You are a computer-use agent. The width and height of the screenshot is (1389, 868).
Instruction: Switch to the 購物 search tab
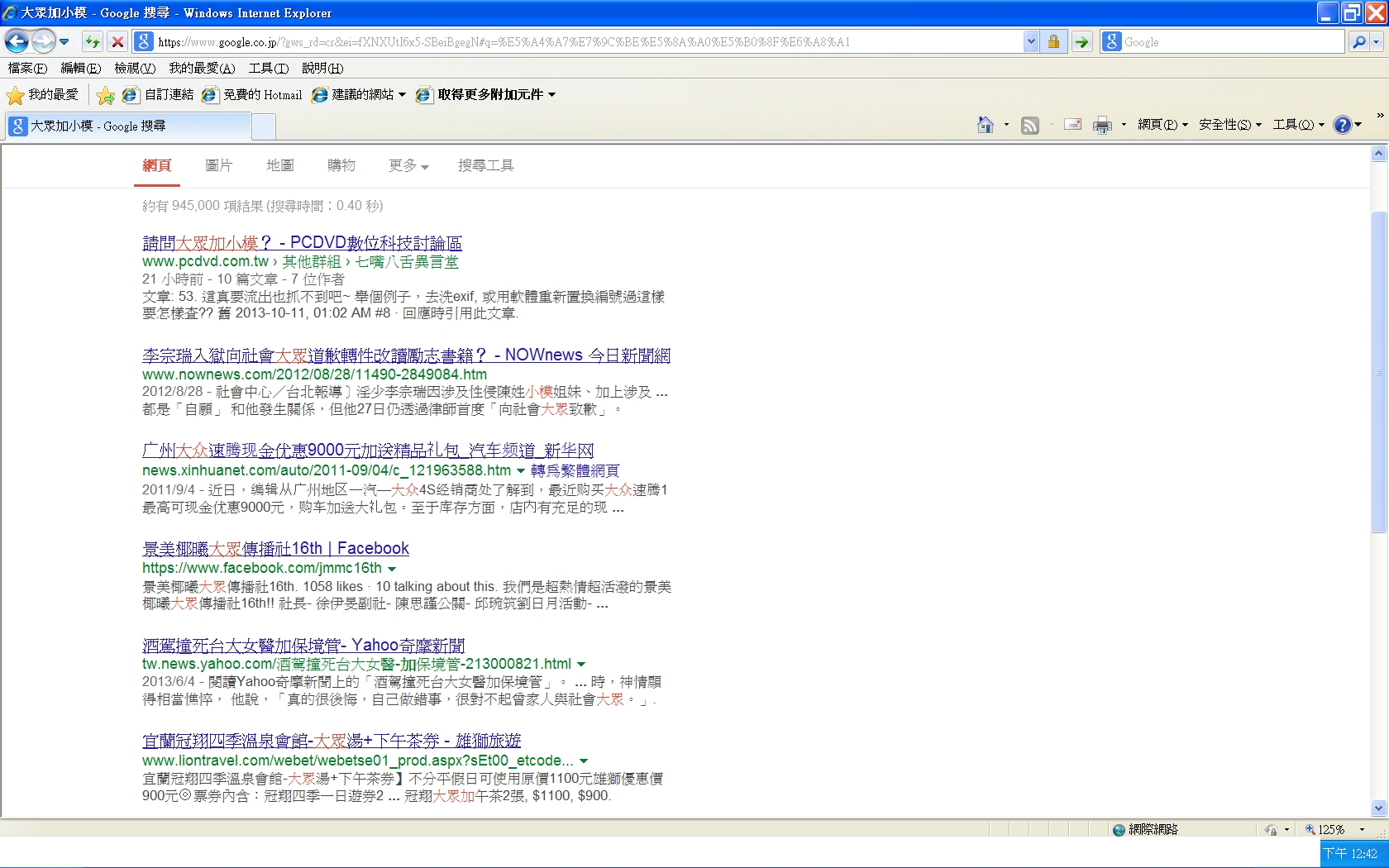coord(341,165)
